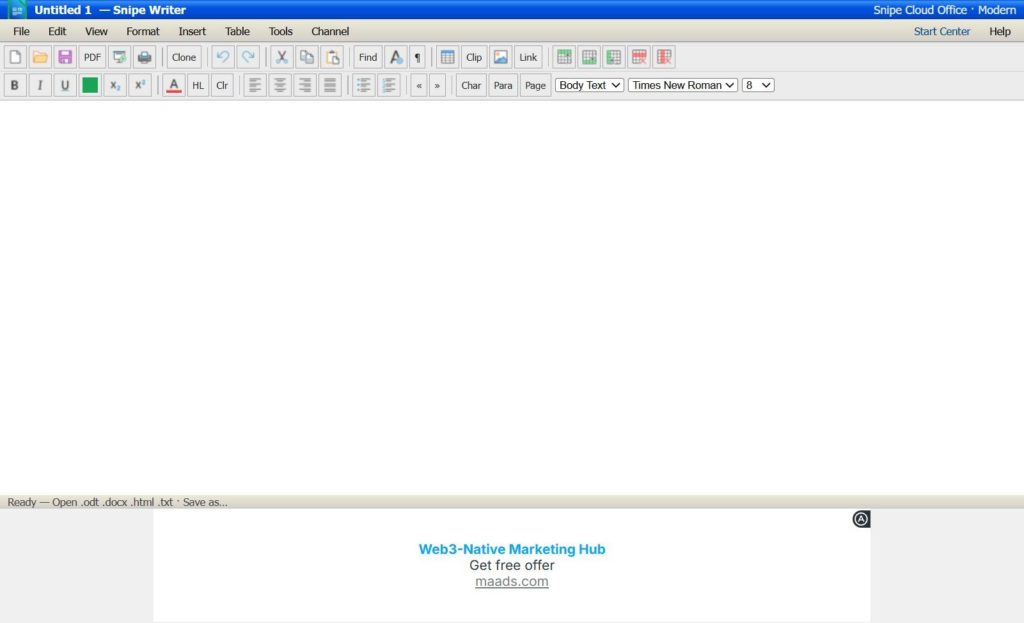This screenshot has height=623, width=1024.
Task: Click the second green table grid icon
Action: tap(589, 57)
